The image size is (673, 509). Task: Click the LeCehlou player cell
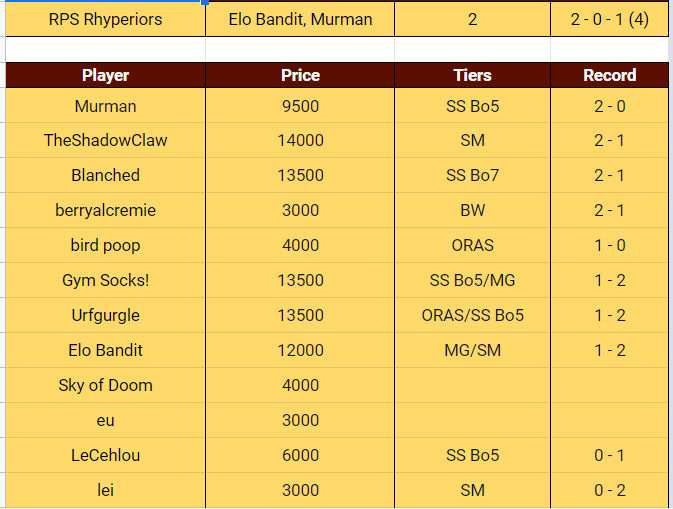coord(105,455)
